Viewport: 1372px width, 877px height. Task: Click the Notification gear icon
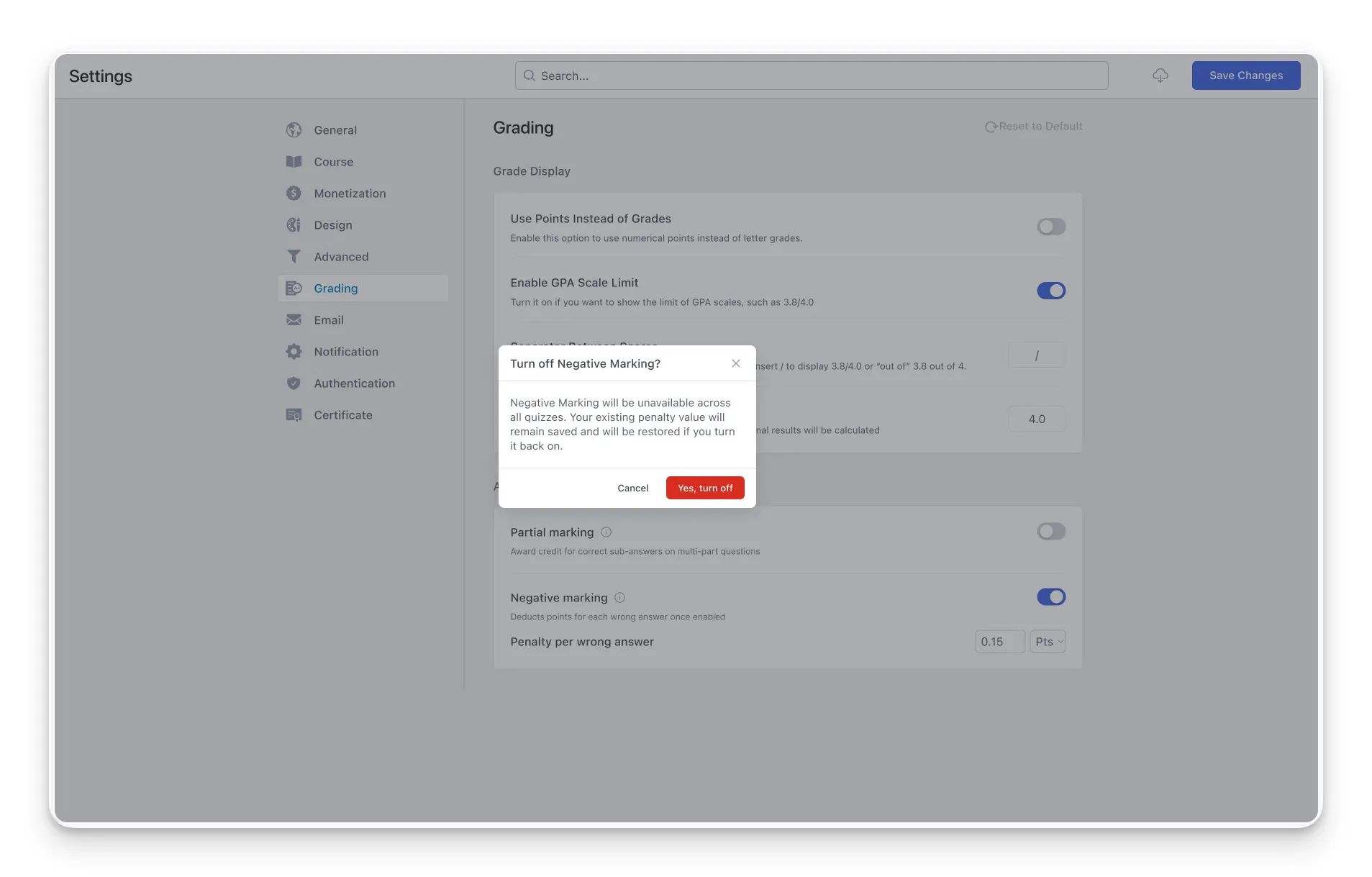click(x=294, y=352)
